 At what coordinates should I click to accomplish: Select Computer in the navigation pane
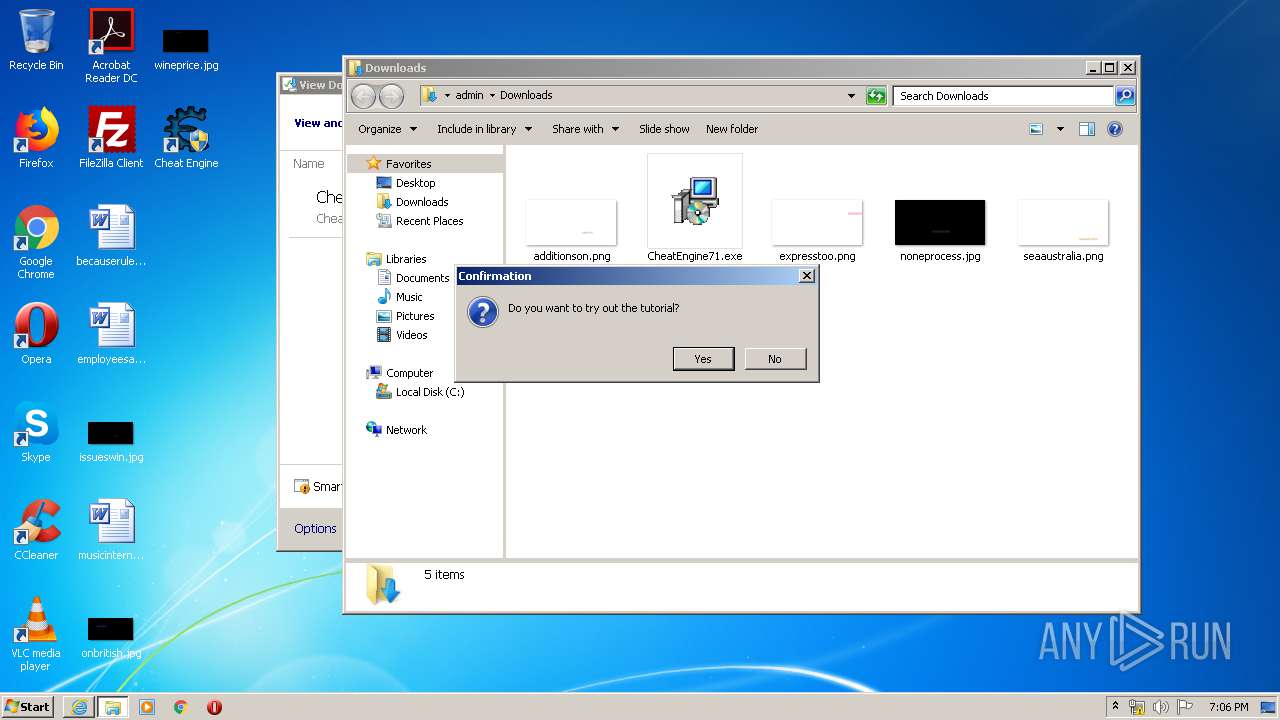click(409, 373)
